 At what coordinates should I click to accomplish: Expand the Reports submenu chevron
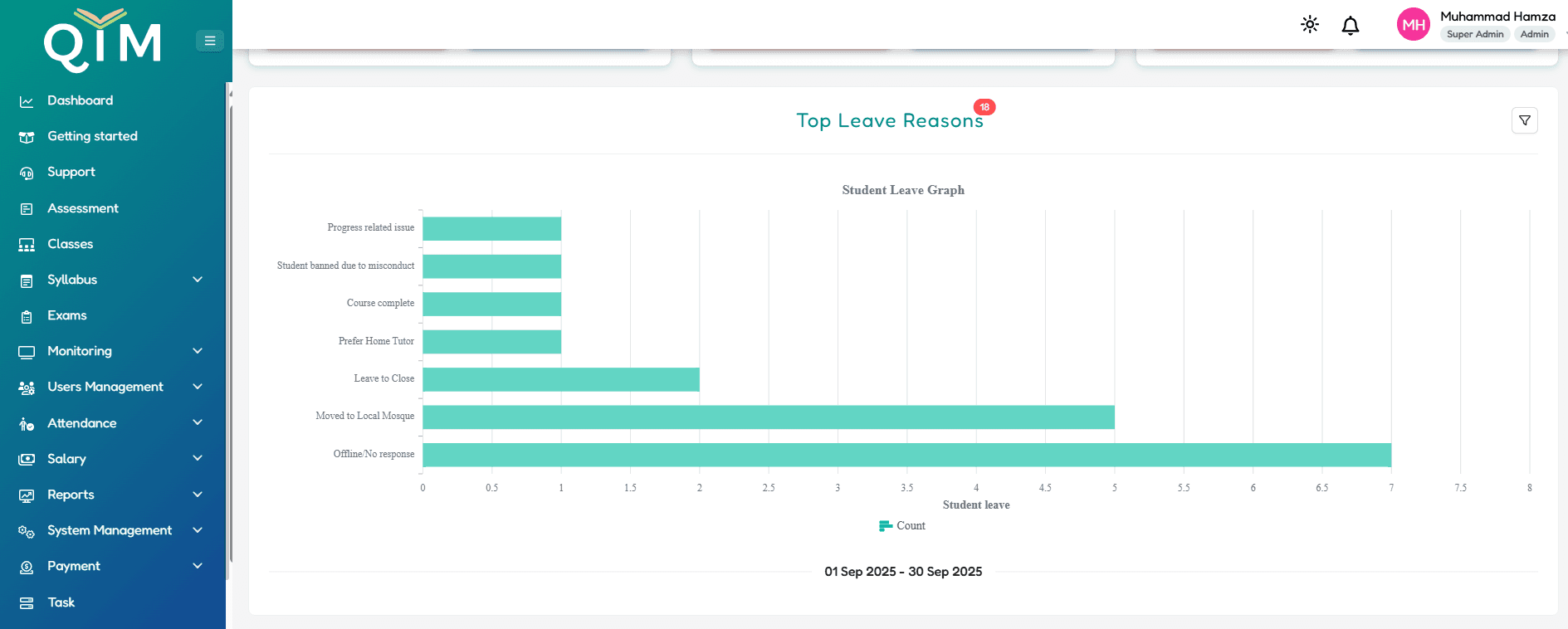[x=198, y=495]
